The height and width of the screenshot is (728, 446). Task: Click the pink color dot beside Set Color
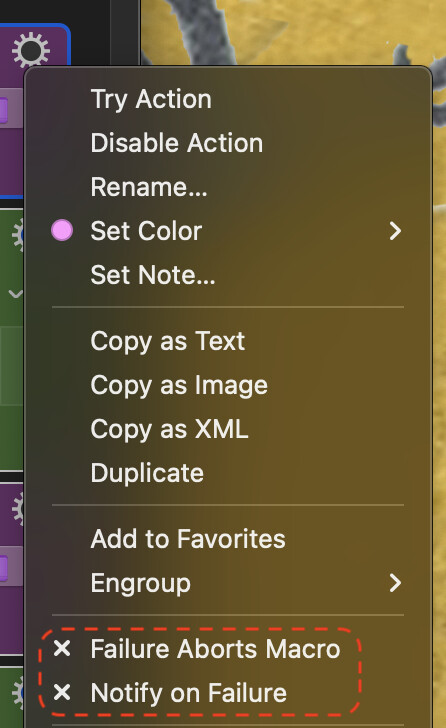tap(62, 231)
